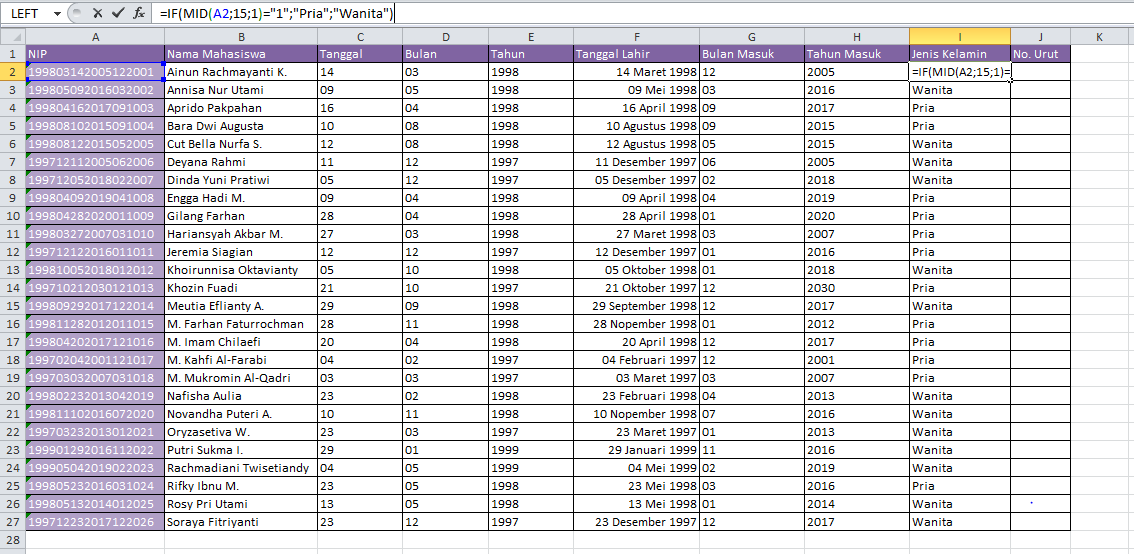Click the NIP header cell
The width and height of the screenshot is (1134, 554).
(x=95, y=54)
